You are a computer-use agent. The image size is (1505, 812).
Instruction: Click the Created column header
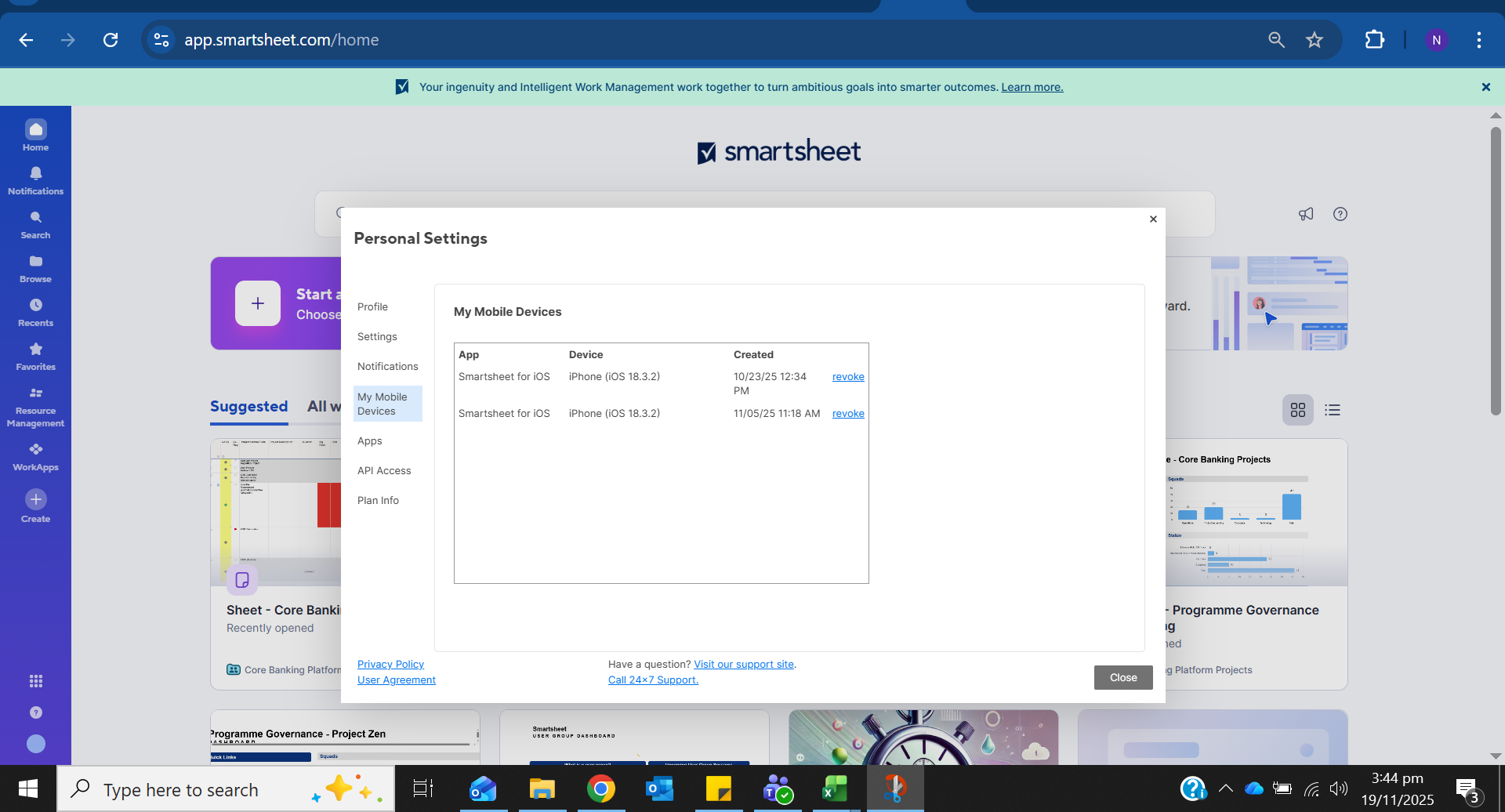(753, 355)
